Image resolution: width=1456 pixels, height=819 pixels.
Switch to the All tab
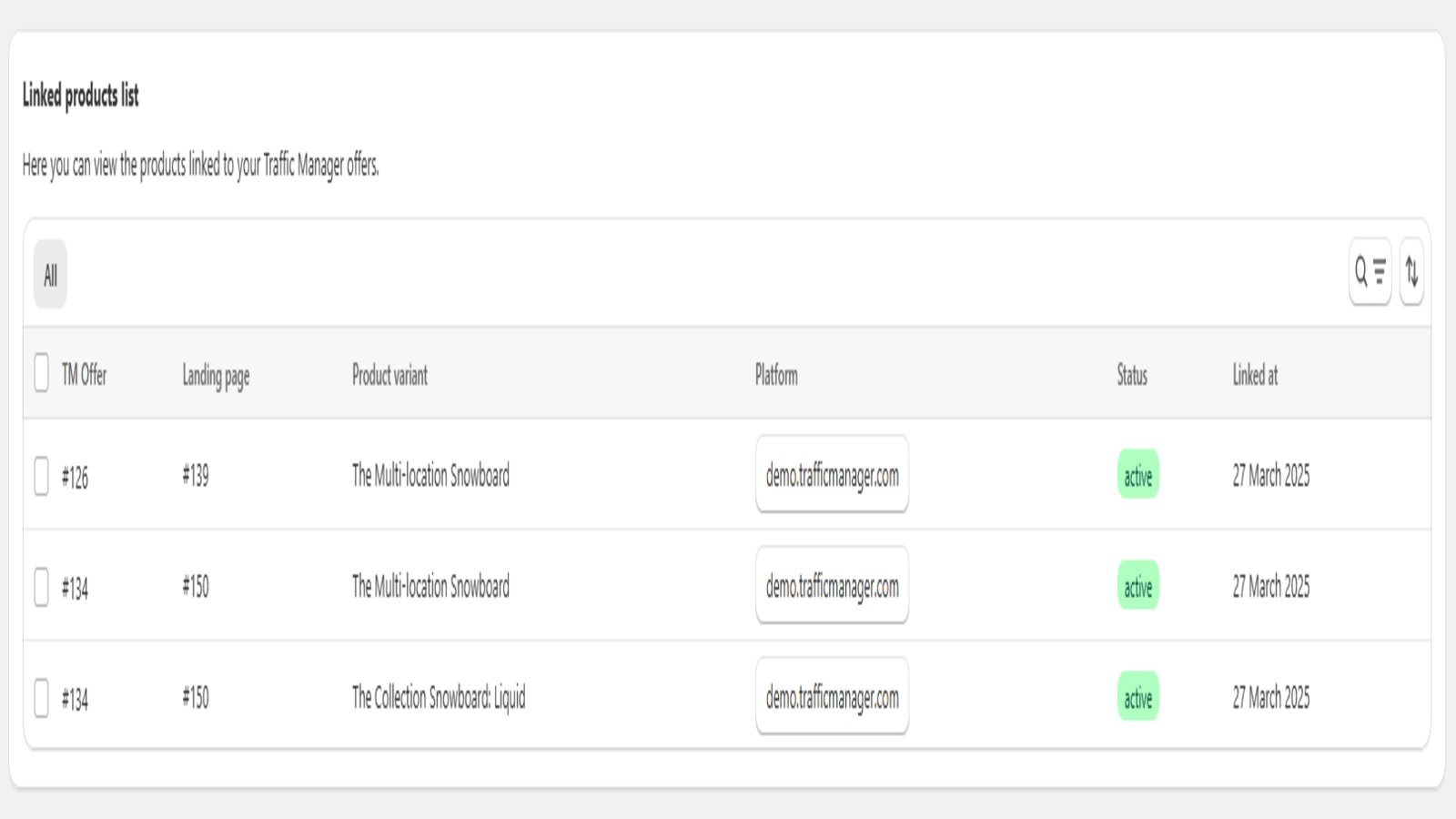coord(50,274)
